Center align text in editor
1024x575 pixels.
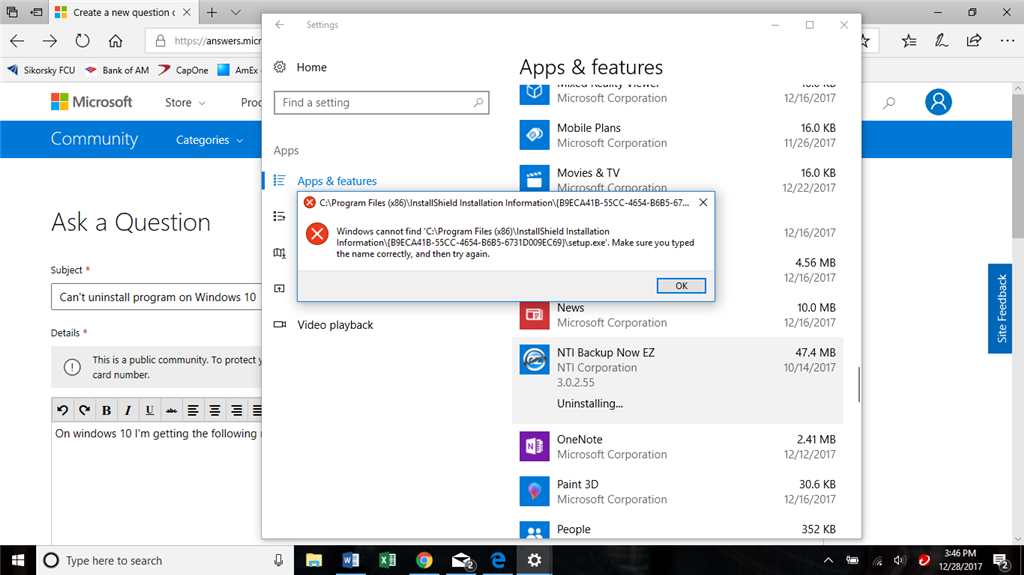point(214,410)
